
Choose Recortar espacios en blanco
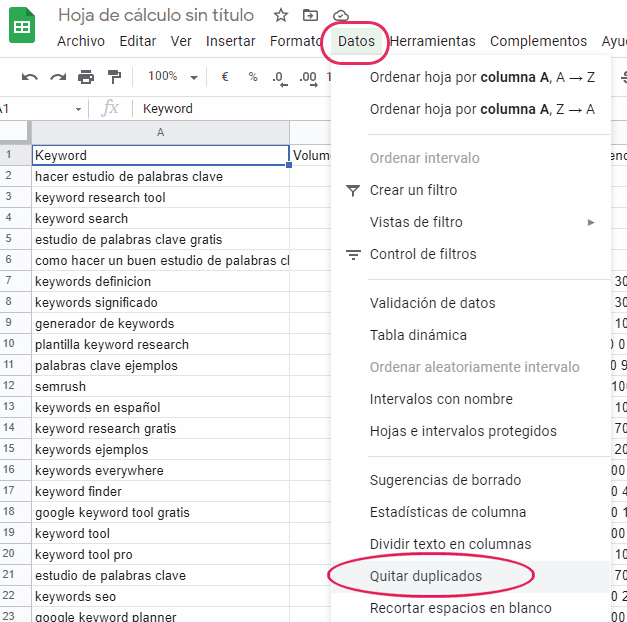click(x=471, y=608)
